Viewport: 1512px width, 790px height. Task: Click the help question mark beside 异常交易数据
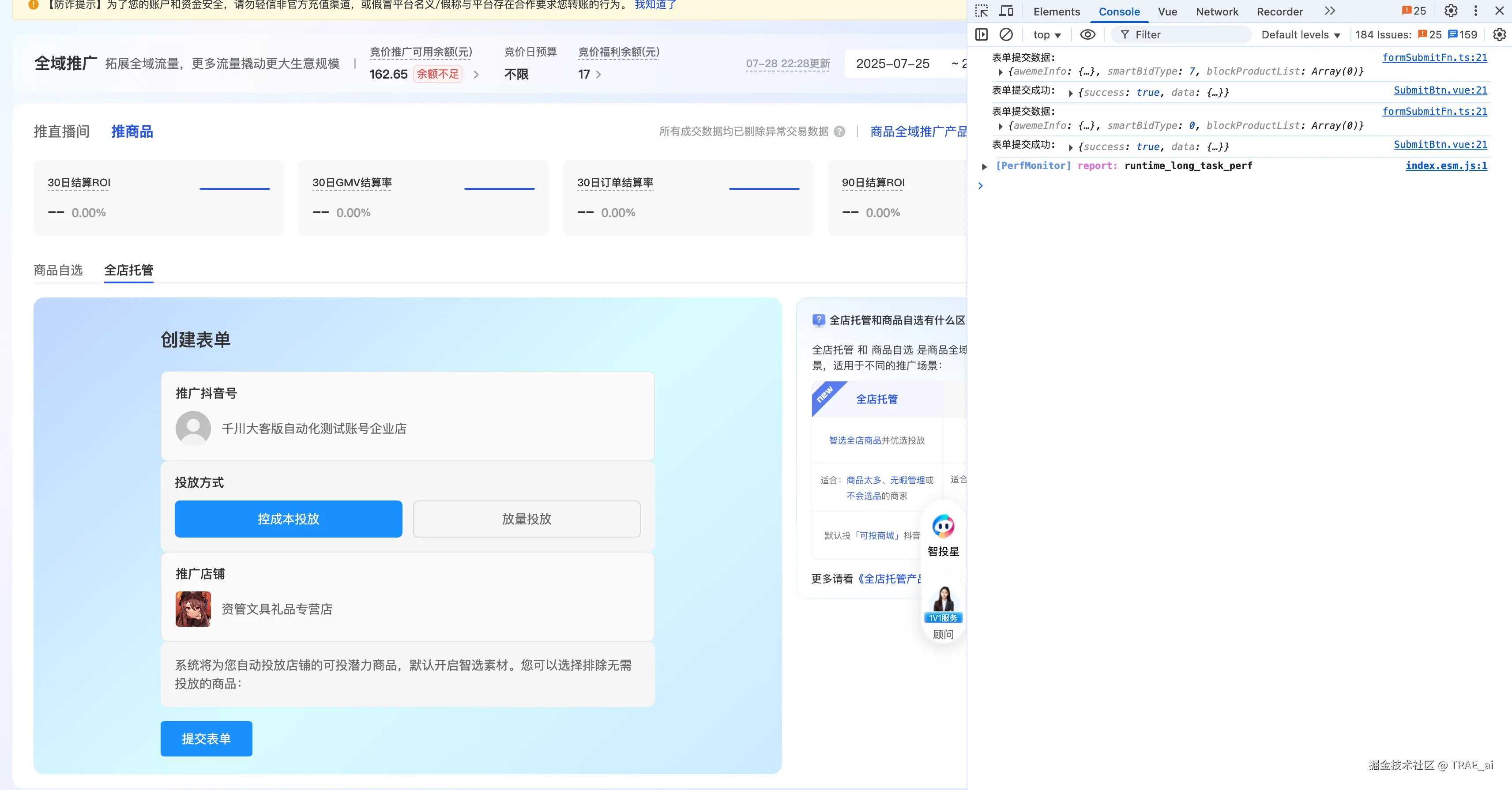[840, 132]
